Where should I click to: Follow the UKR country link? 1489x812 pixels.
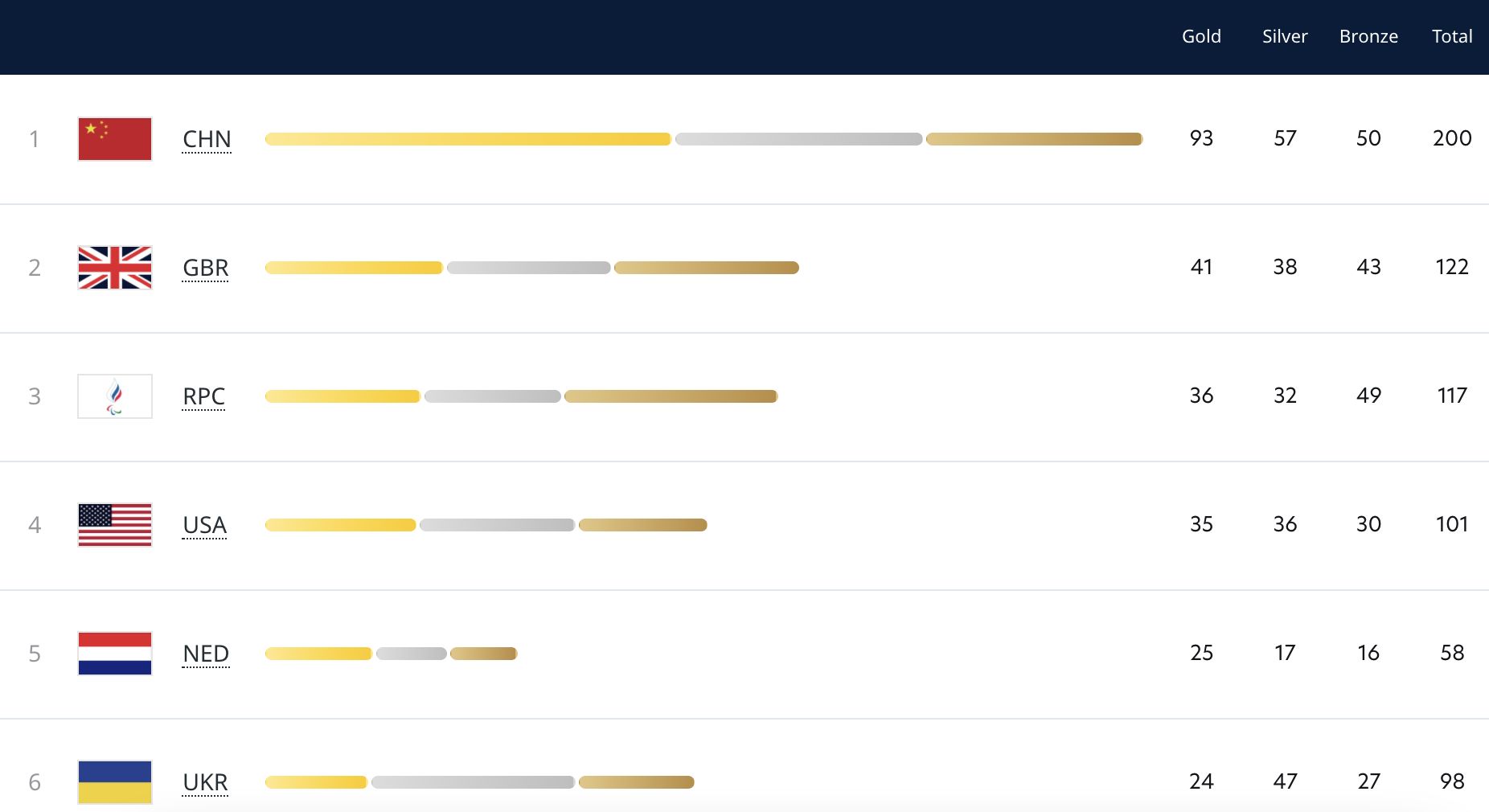tap(205, 781)
